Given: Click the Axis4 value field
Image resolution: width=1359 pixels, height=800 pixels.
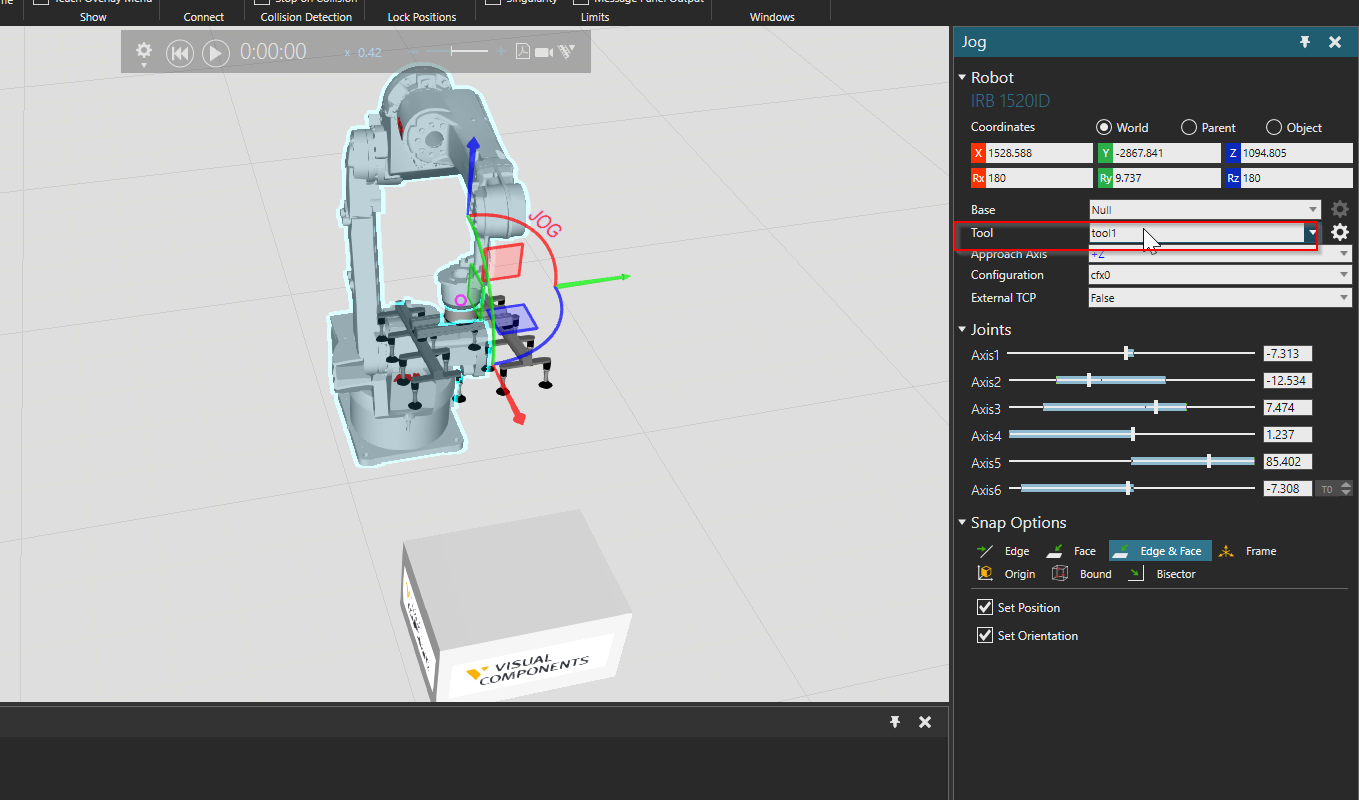Looking at the screenshot, I should tap(1287, 435).
